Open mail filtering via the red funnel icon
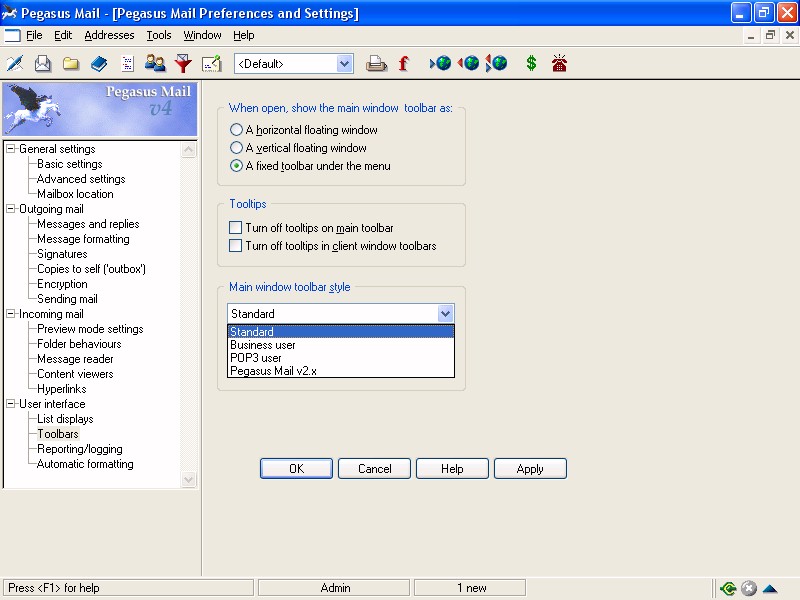800x600 pixels. click(183, 63)
